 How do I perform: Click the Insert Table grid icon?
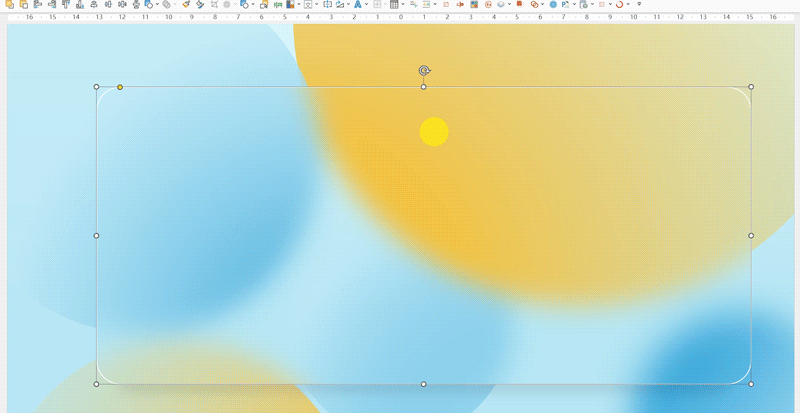point(394,4)
